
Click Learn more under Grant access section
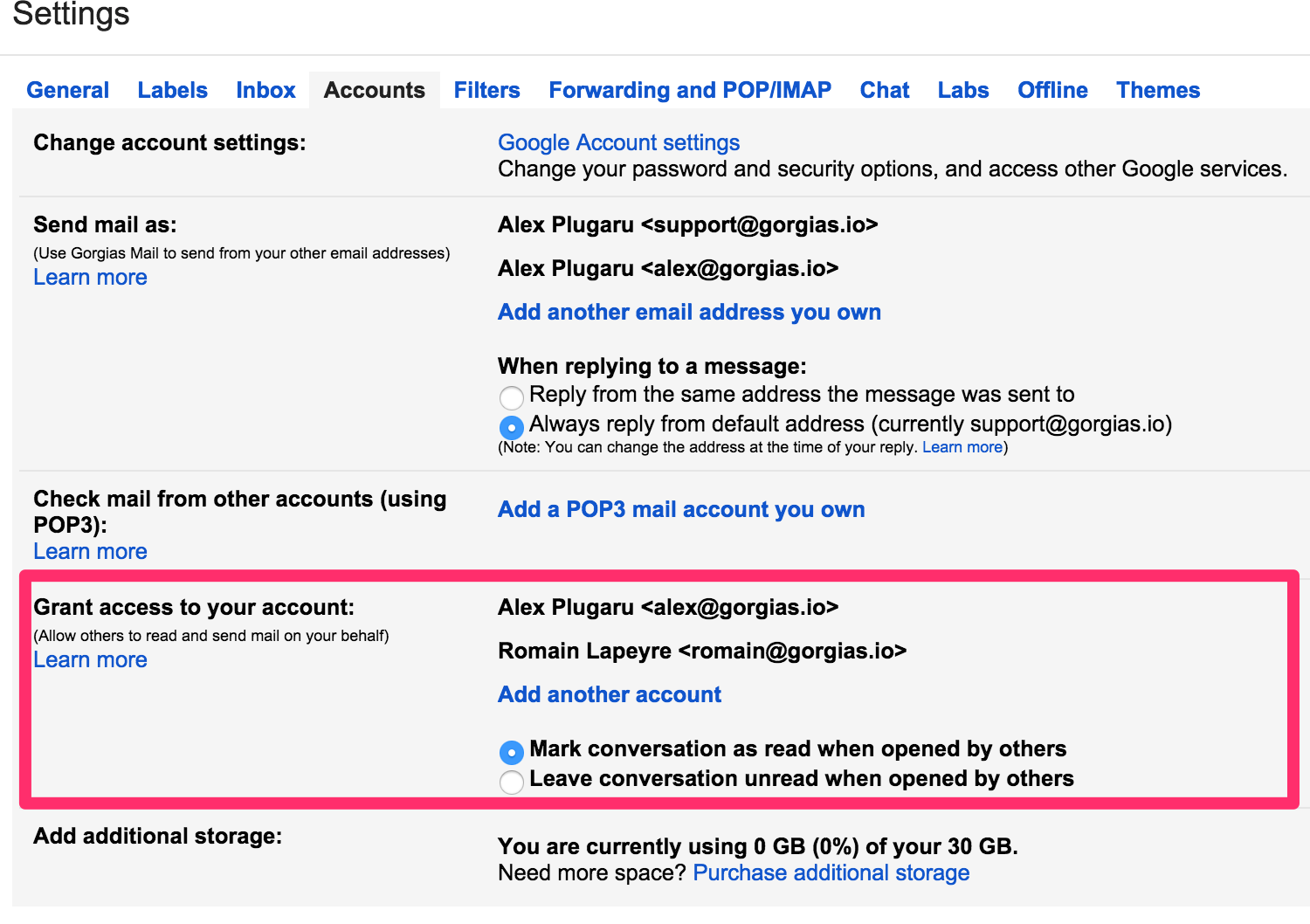[x=90, y=659]
